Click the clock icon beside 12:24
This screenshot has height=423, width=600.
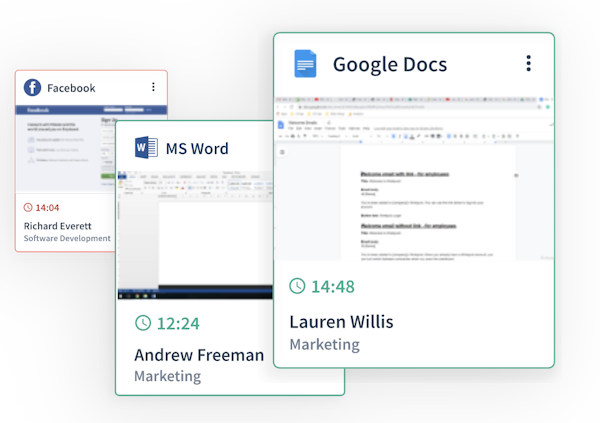143,322
